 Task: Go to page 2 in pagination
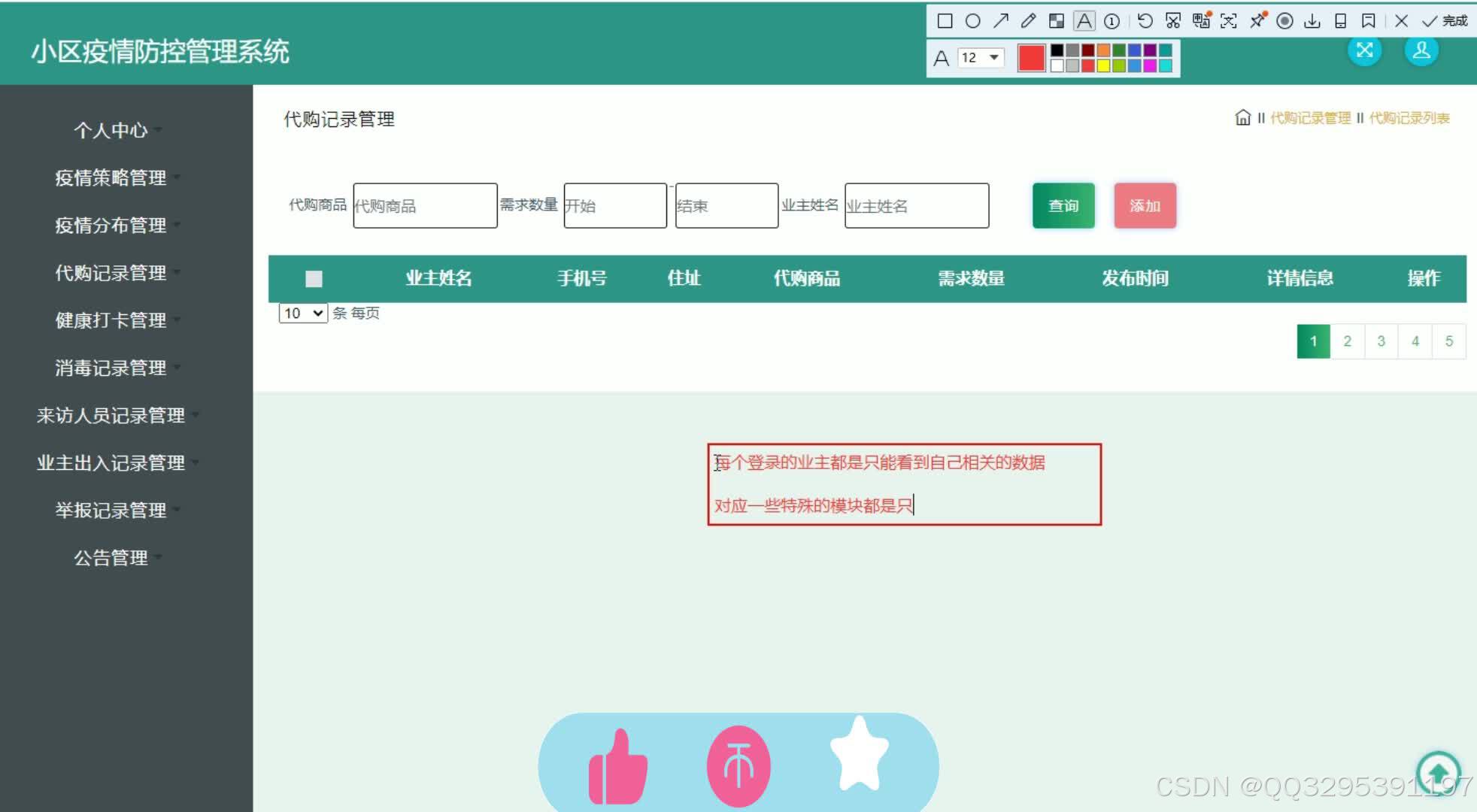(1347, 341)
